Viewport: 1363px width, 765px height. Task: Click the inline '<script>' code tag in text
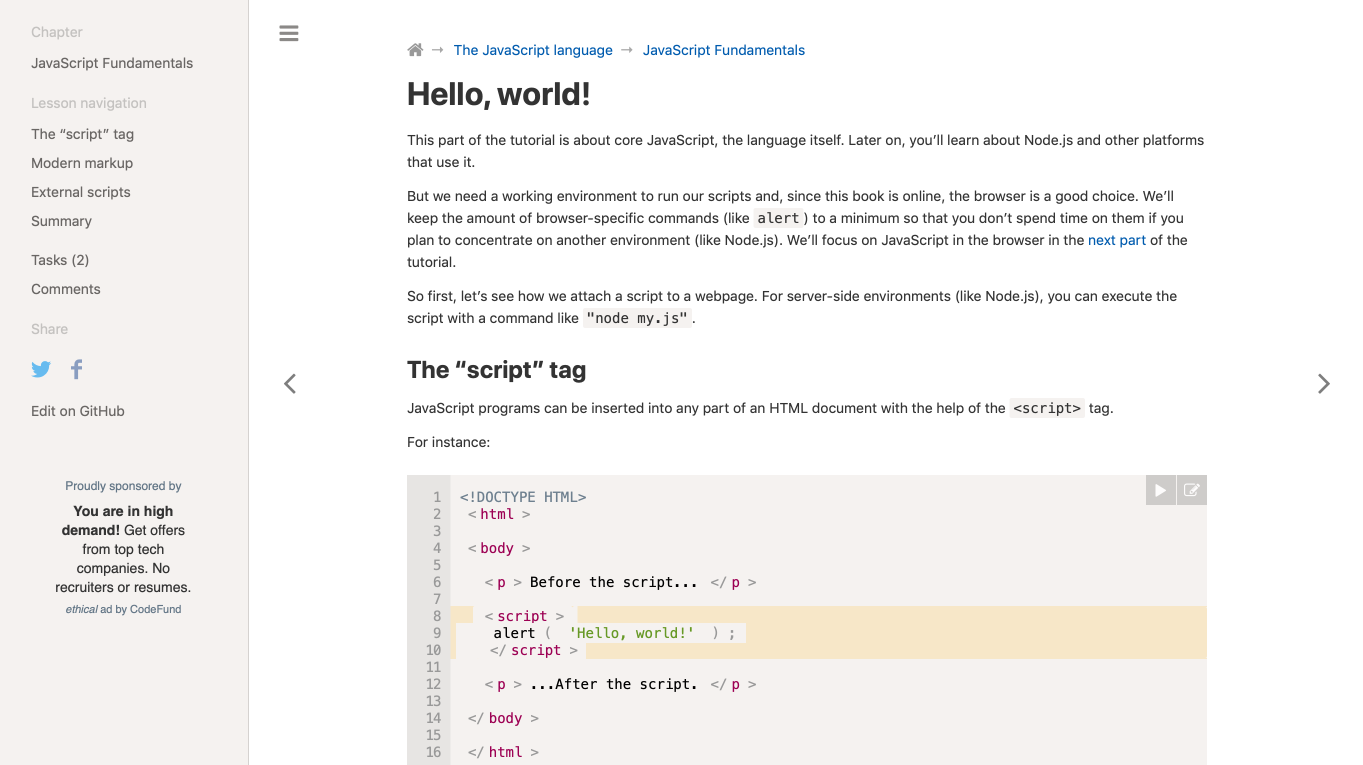tap(1047, 408)
